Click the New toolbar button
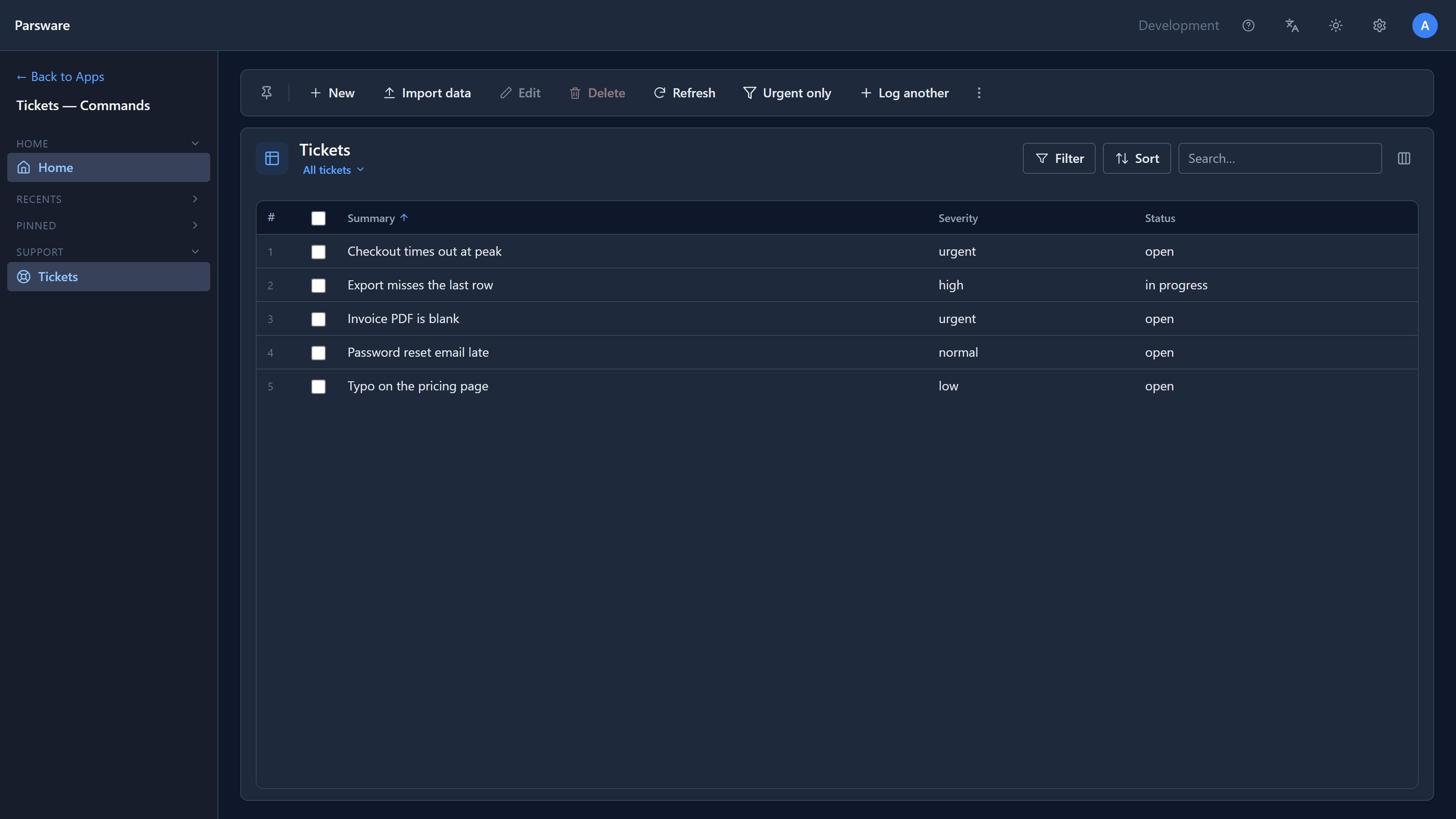 coord(332,93)
